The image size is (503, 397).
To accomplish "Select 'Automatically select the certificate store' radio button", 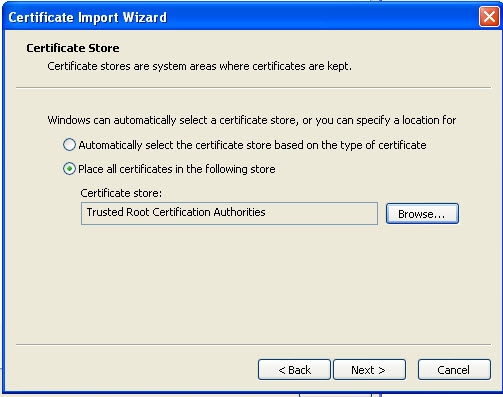I will (x=69, y=145).
